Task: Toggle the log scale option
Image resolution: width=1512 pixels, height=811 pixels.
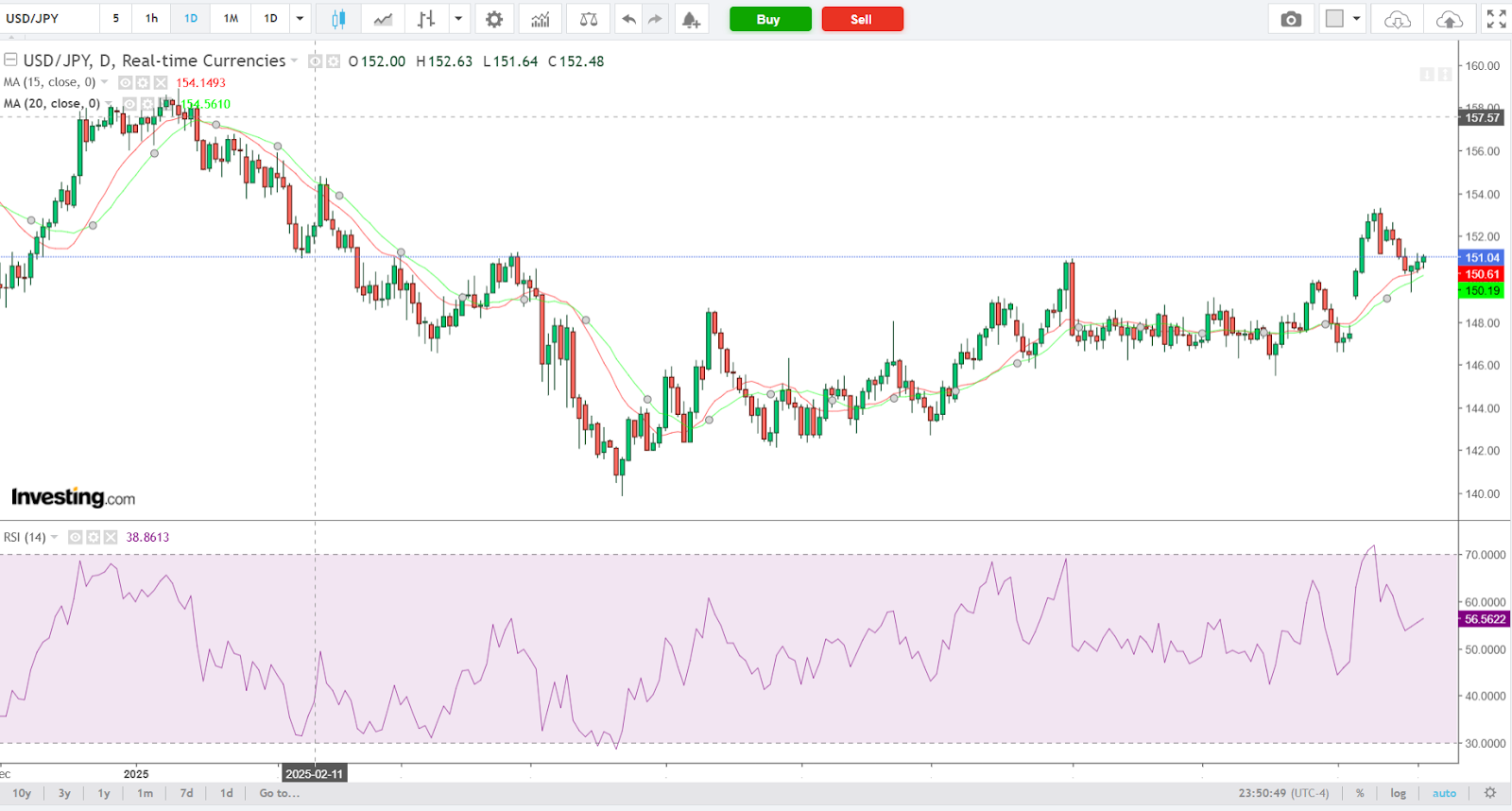Action: tap(1398, 793)
